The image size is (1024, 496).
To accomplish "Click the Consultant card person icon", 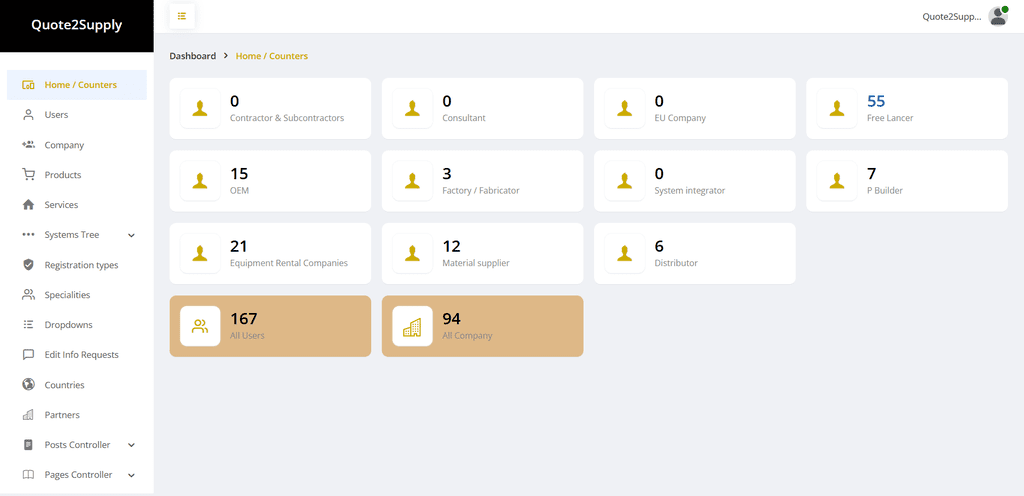I will tap(412, 108).
